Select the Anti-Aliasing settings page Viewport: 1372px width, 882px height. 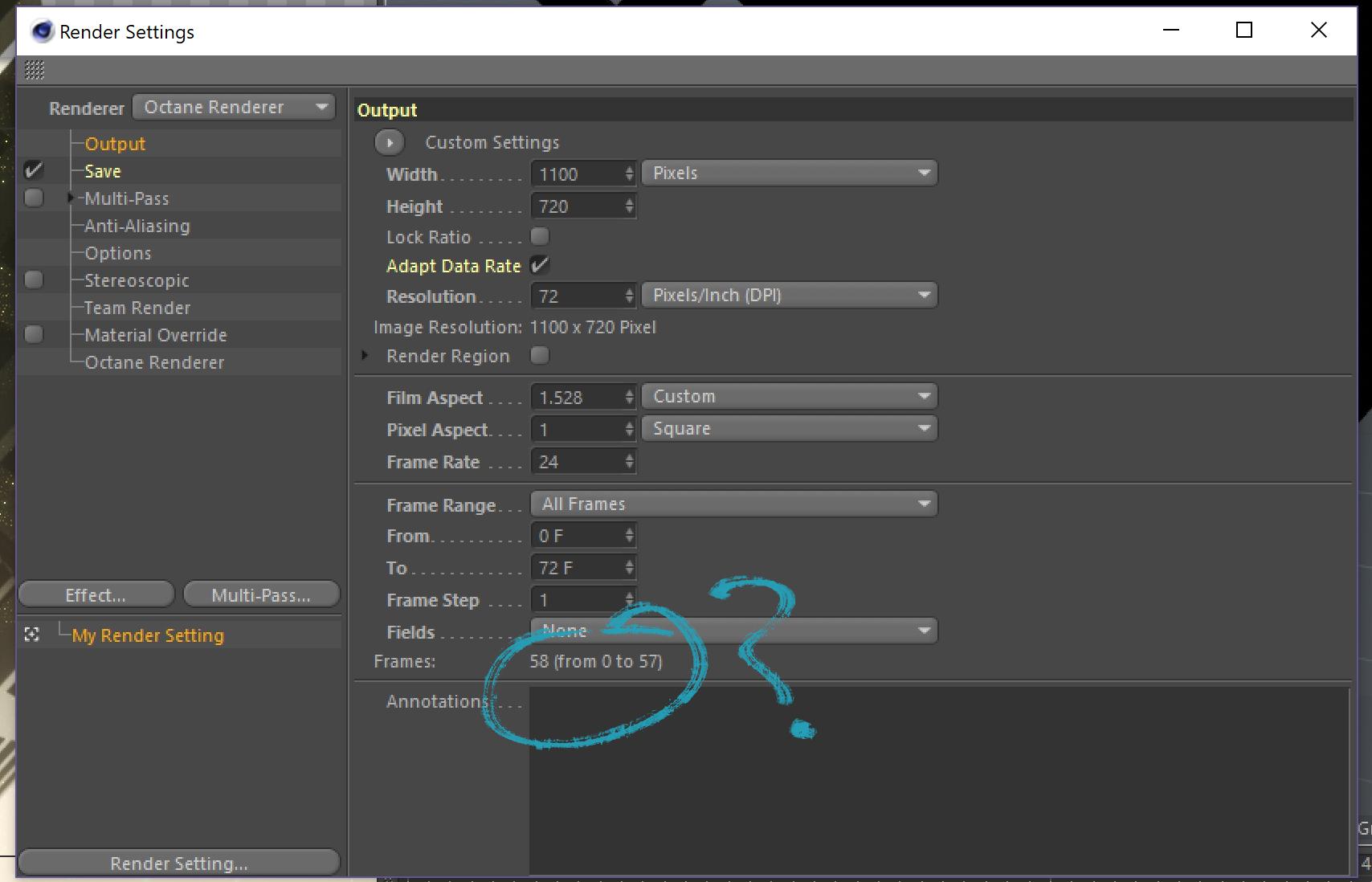coord(137,225)
